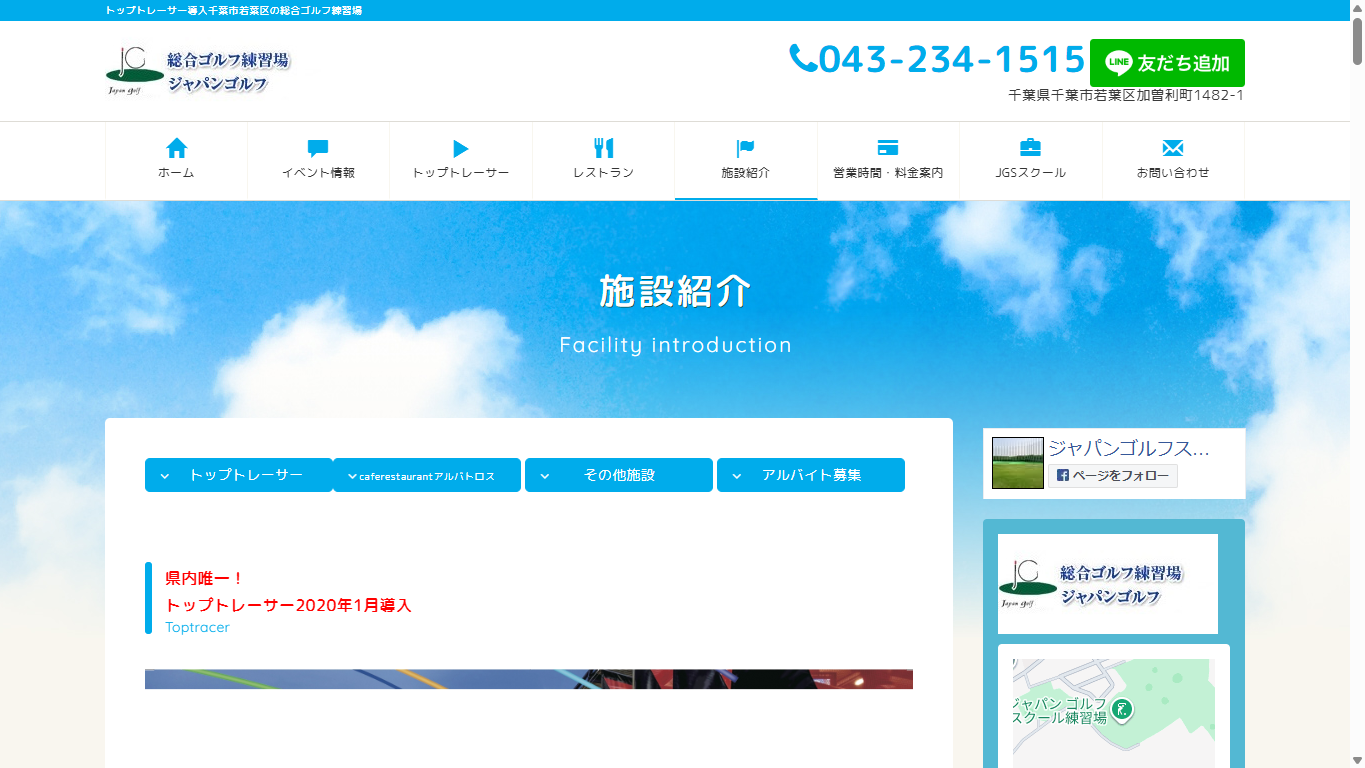Screen dimensions: 1365x768
Task: Click the Google map preview
Action: pos(1114,713)
